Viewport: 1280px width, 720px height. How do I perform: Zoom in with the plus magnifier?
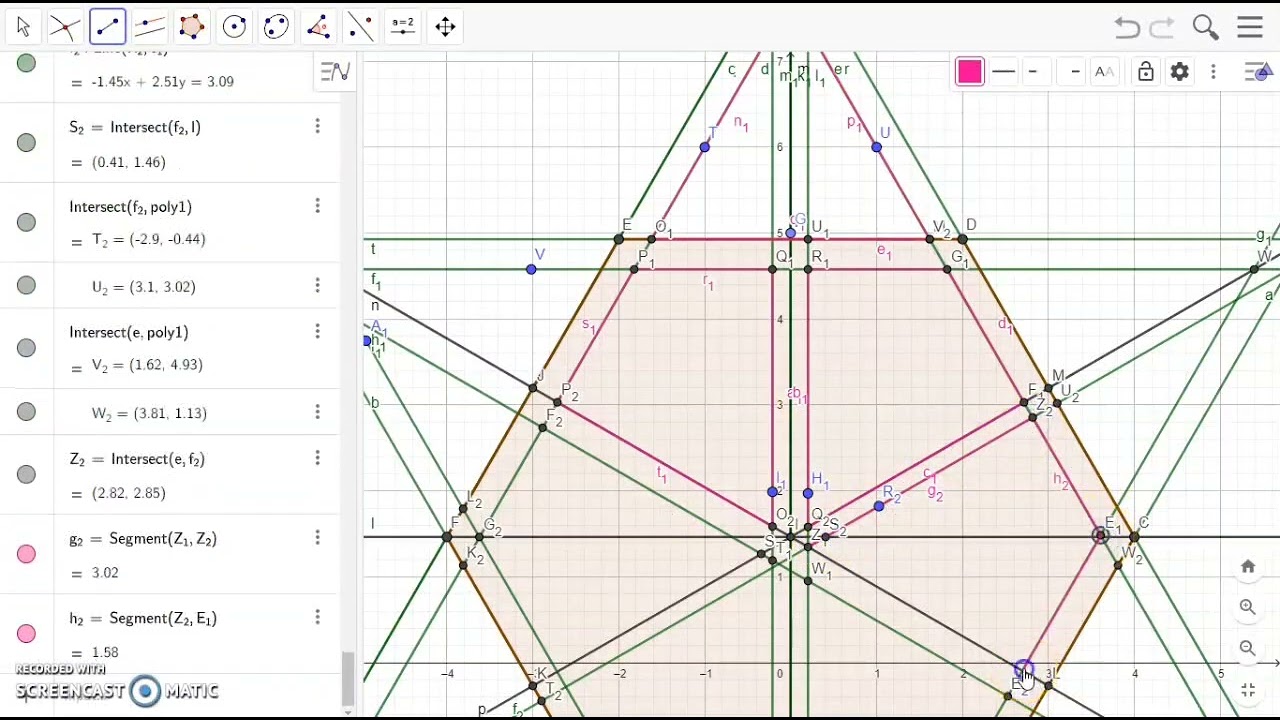click(x=1248, y=607)
